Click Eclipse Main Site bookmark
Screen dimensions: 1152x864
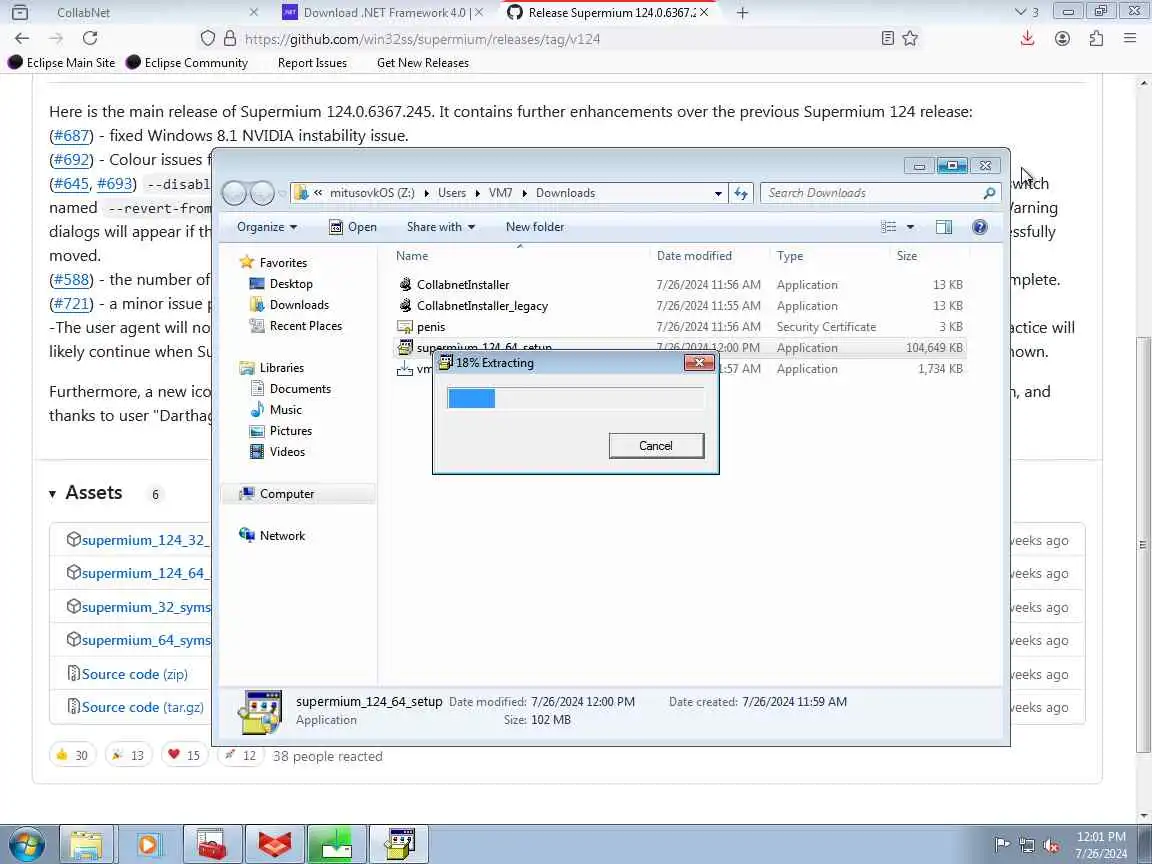click(62, 62)
